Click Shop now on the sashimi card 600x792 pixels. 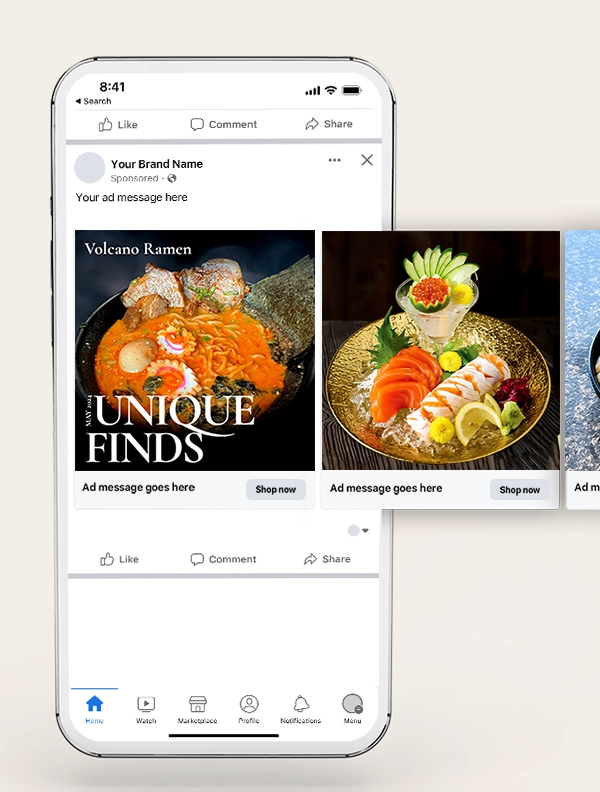(520, 490)
